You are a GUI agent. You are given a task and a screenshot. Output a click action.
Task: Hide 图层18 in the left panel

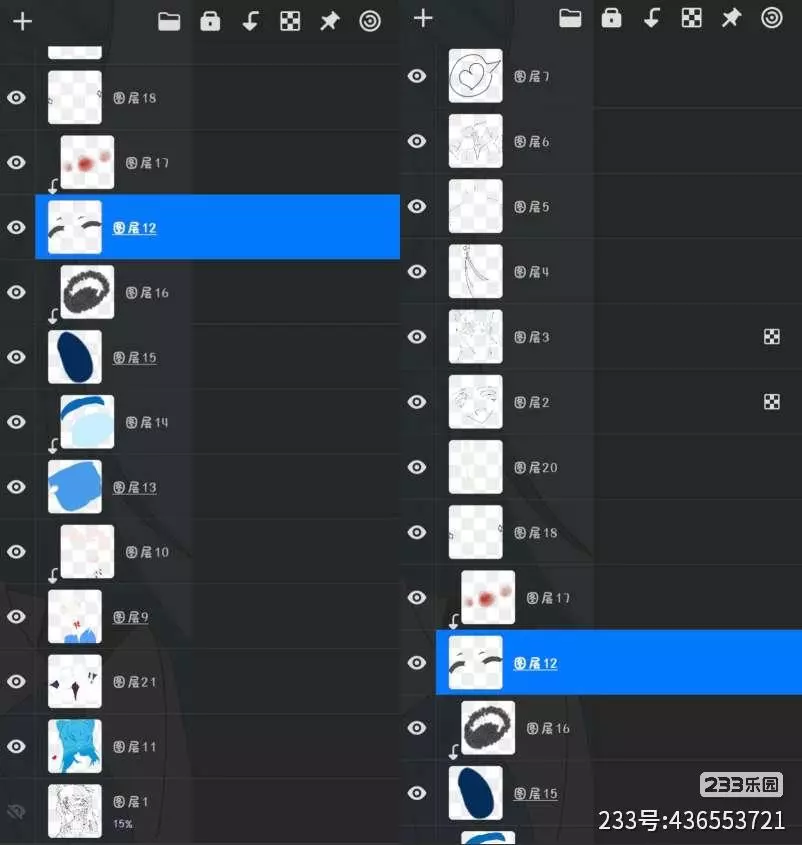click(x=17, y=98)
